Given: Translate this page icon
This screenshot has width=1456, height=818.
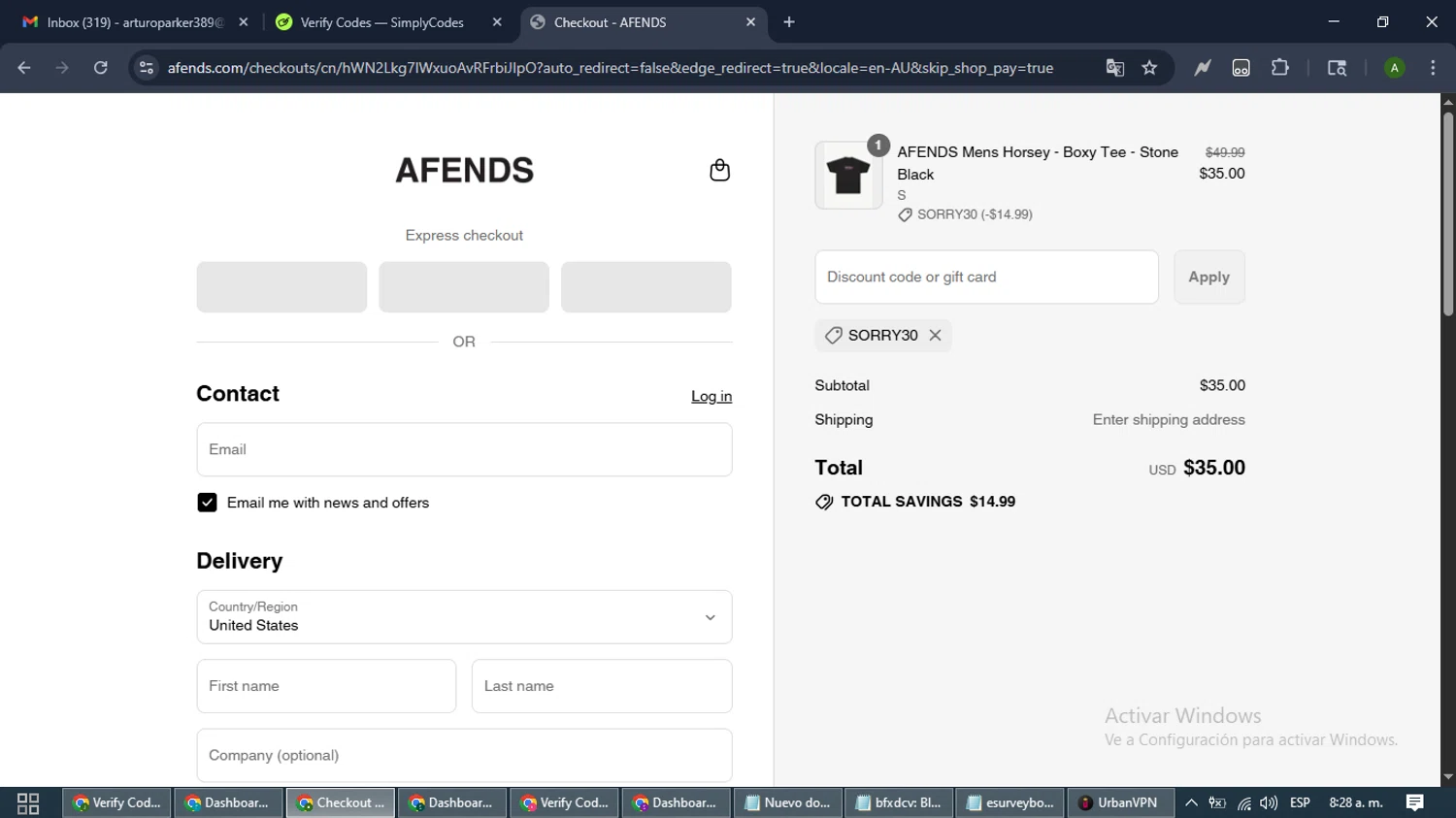Looking at the screenshot, I should (1115, 68).
